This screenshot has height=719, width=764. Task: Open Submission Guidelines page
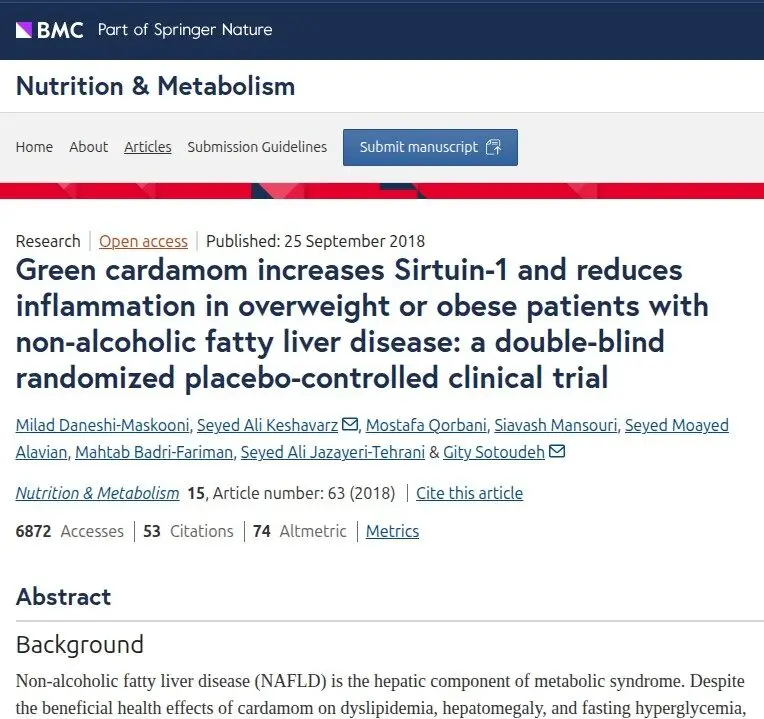(257, 147)
